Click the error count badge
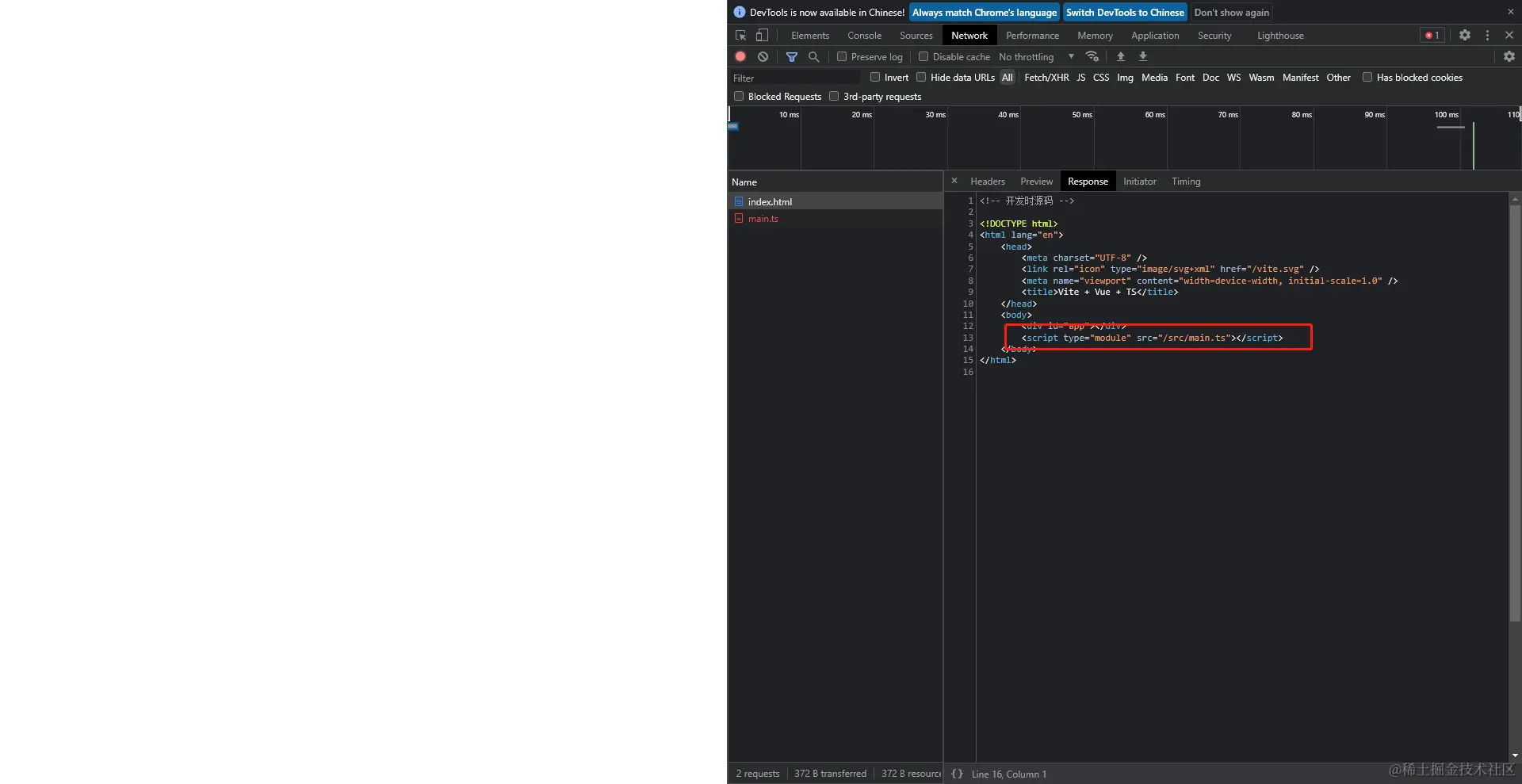 tap(1432, 36)
